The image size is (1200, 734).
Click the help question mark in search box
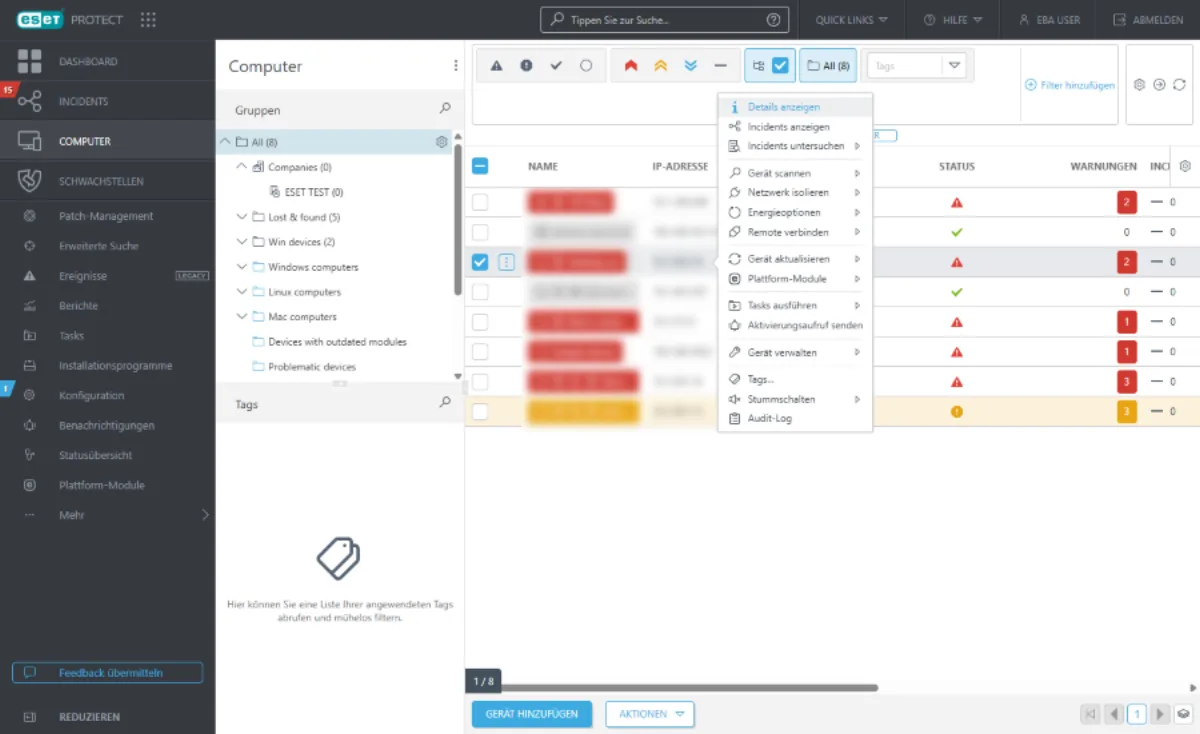[773, 20]
